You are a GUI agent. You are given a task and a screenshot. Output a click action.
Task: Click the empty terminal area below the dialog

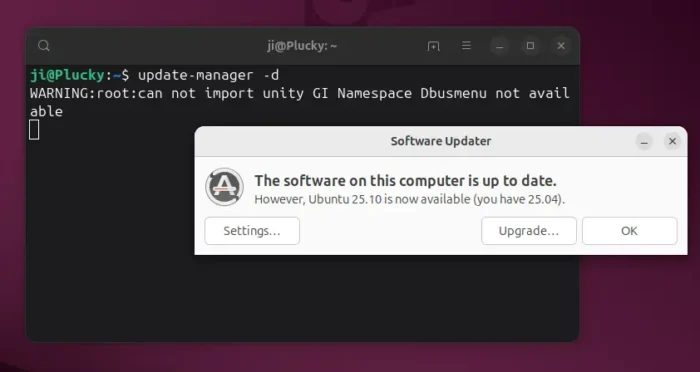pos(302,297)
